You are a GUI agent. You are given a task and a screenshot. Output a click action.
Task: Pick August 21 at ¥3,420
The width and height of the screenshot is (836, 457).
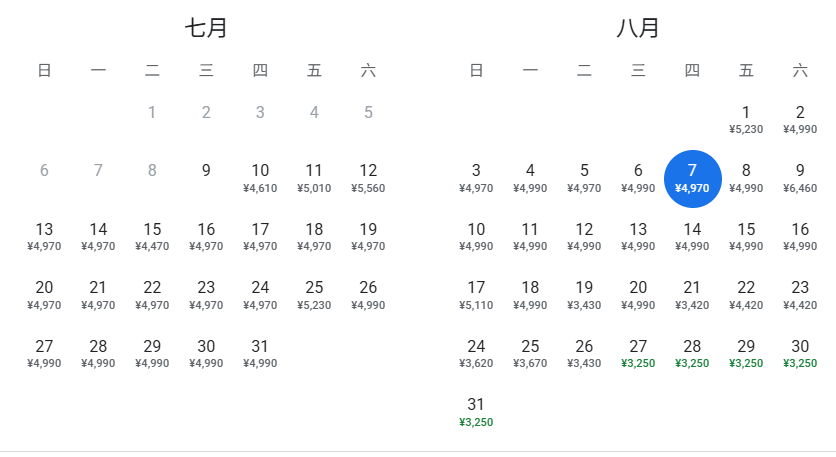click(x=692, y=294)
